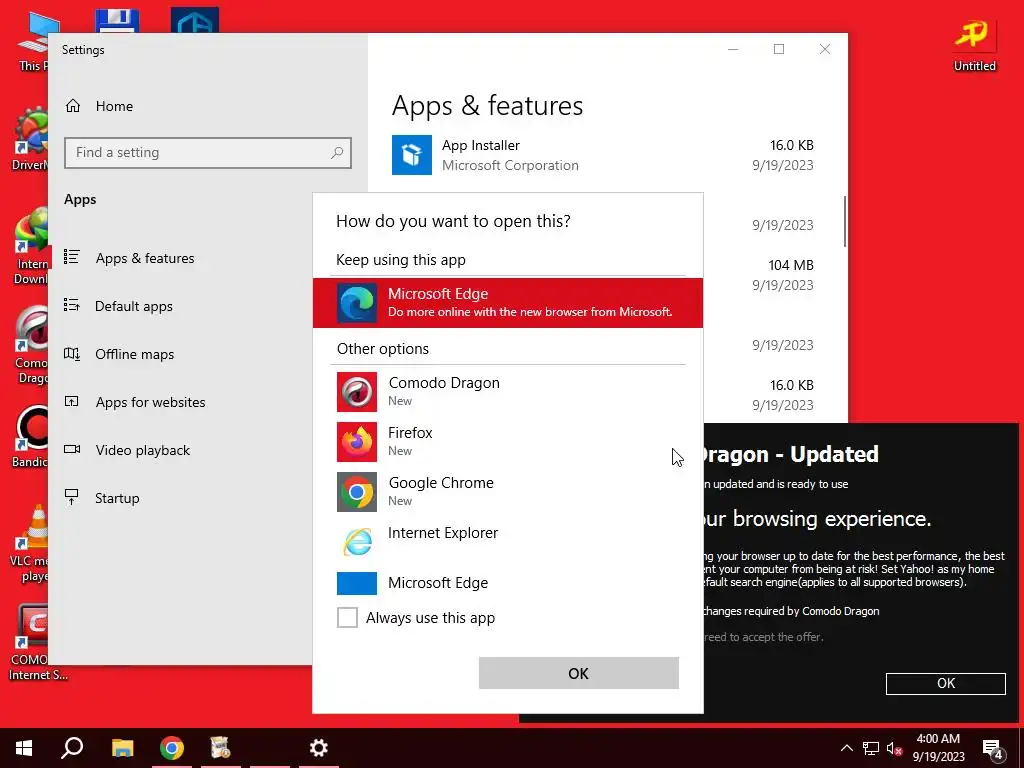1024x768 pixels.
Task: Show hidden tray icons chevron
Action: 846,748
